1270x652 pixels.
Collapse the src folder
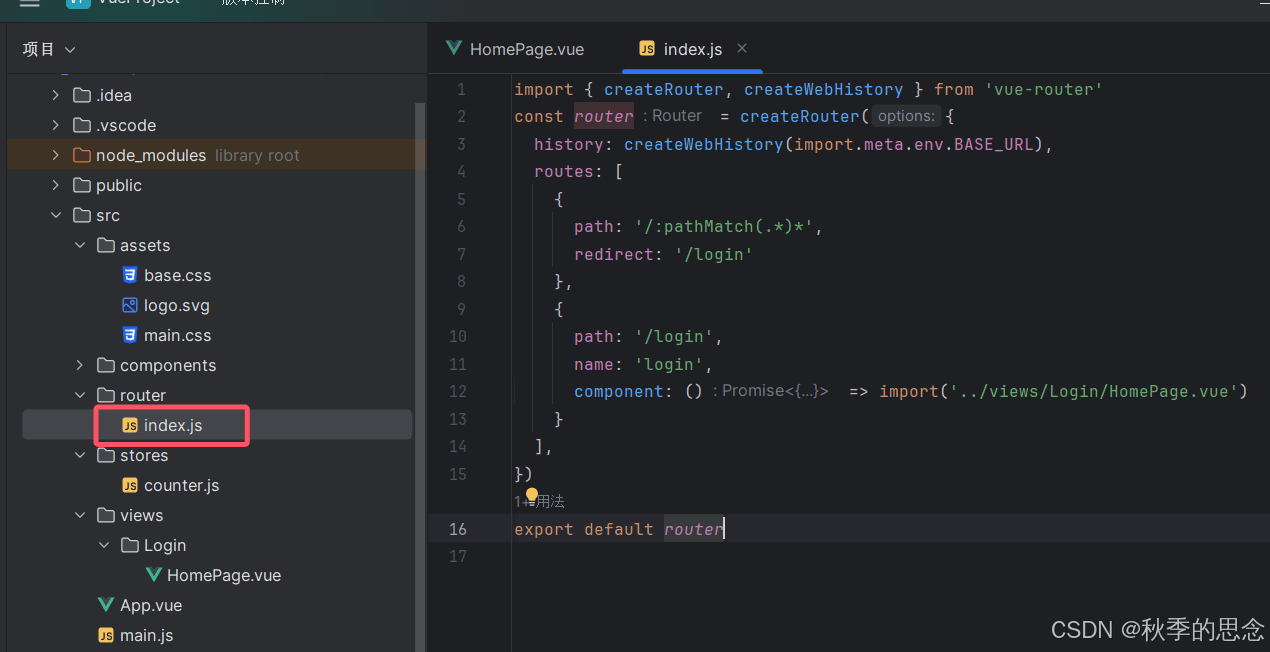coord(56,215)
